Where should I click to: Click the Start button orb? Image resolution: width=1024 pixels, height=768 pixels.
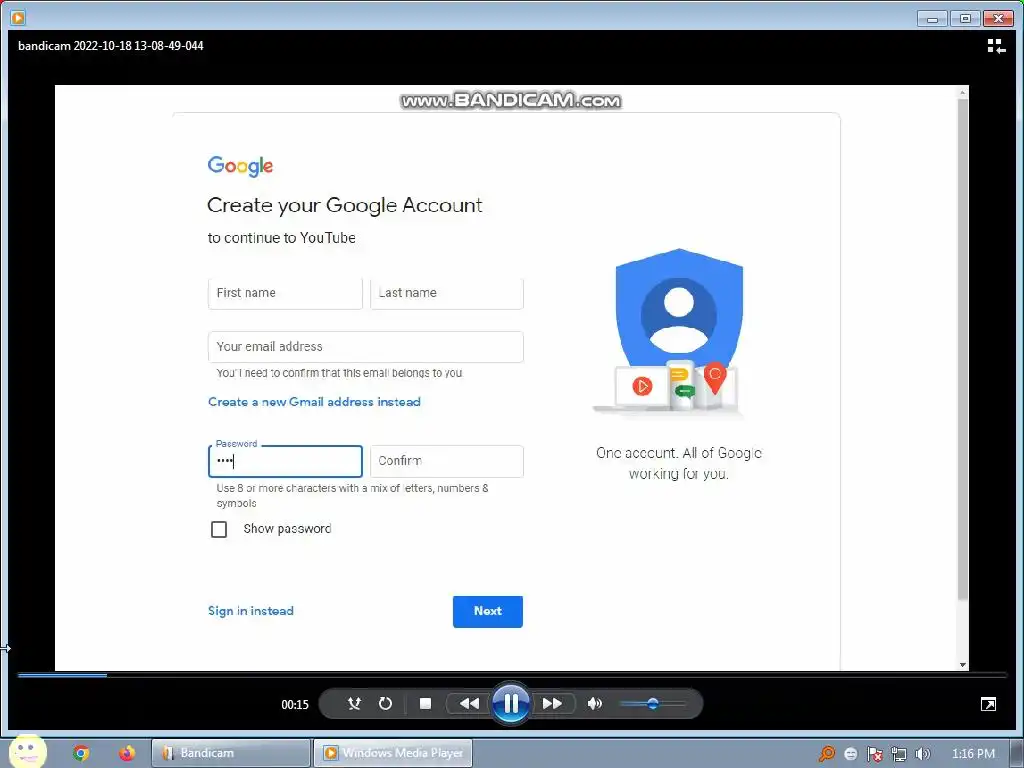(x=27, y=752)
